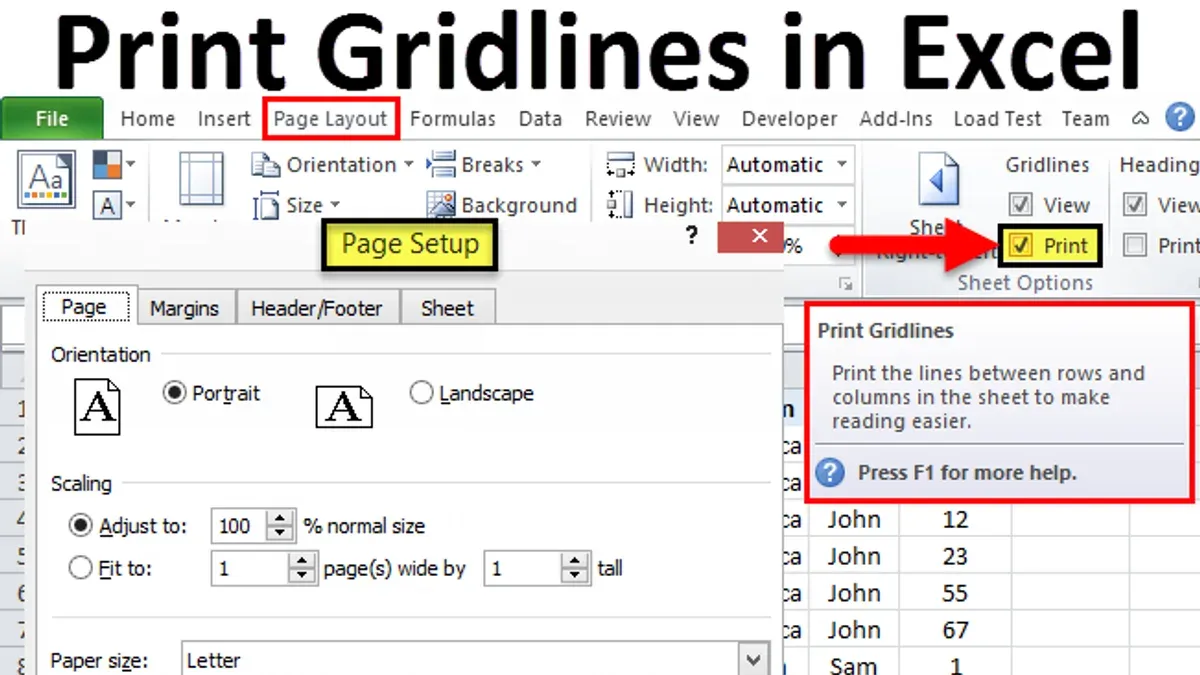Image resolution: width=1200 pixels, height=675 pixels.
Task: Select the Page Layout tab
Action: [331, 119]
